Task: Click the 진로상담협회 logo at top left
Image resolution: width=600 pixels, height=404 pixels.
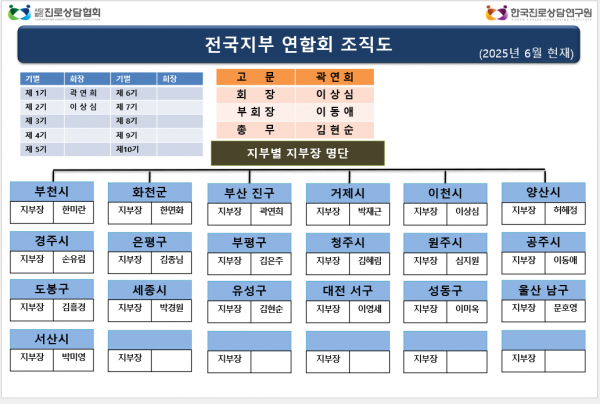Action: (54, 13)
